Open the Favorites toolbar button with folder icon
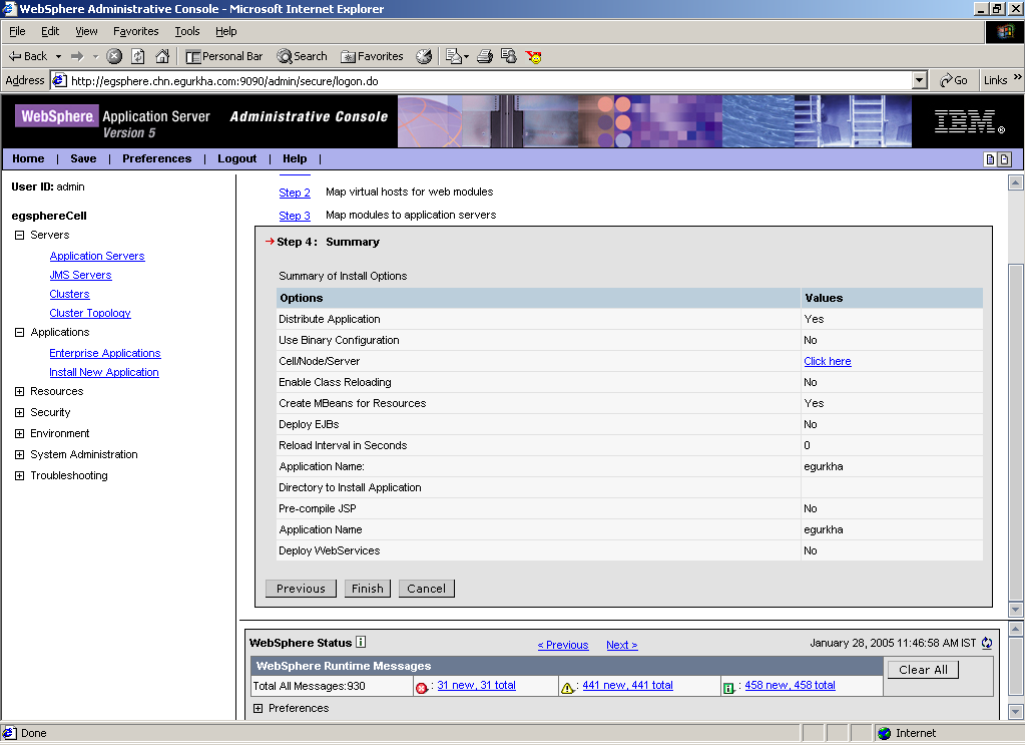This screenshot has height=748, width=1028. point(372,56)
